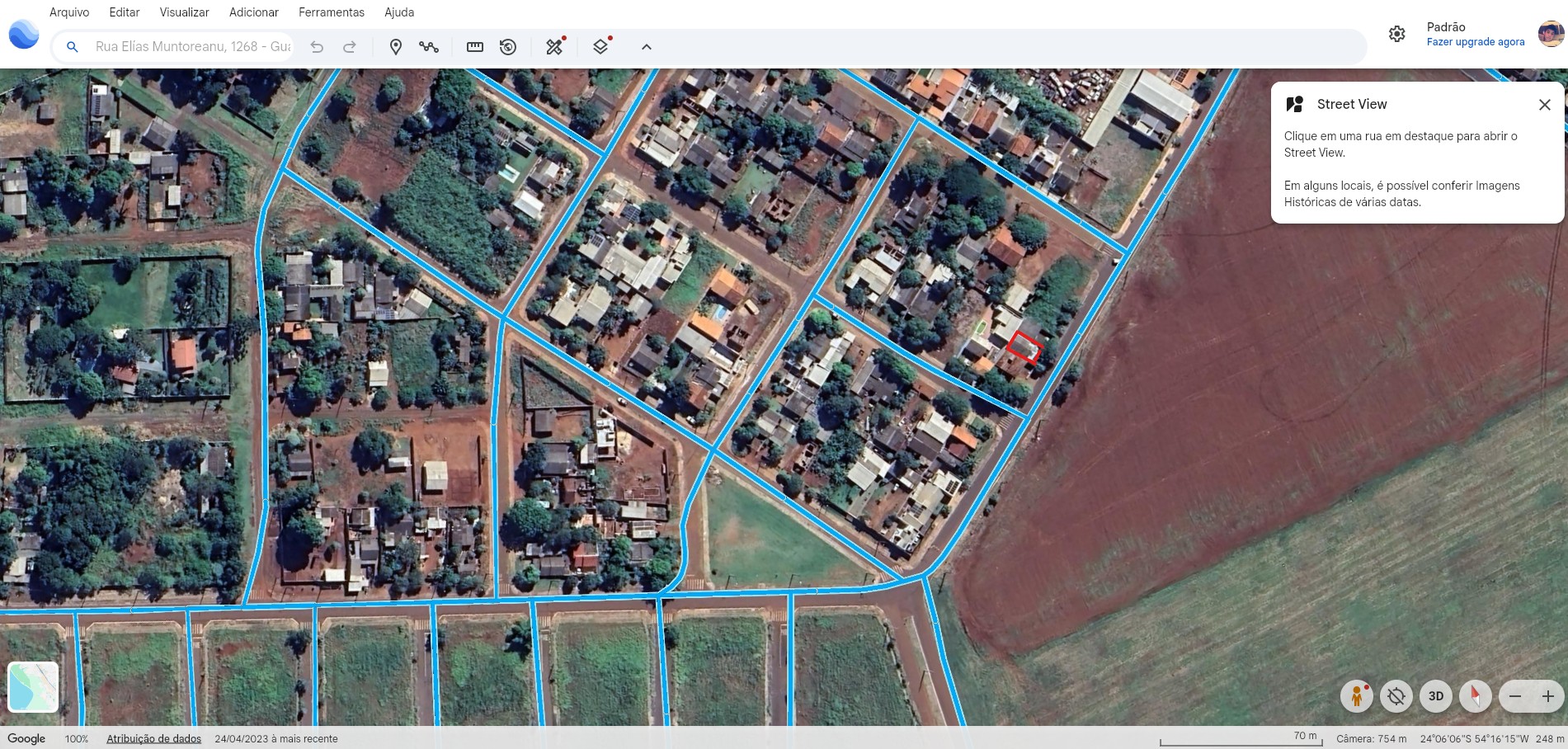Viewport: 1568px width, 749px height.
Task: Click the 'Fazer upgrade agora' link
Action: coord(1475,42)
